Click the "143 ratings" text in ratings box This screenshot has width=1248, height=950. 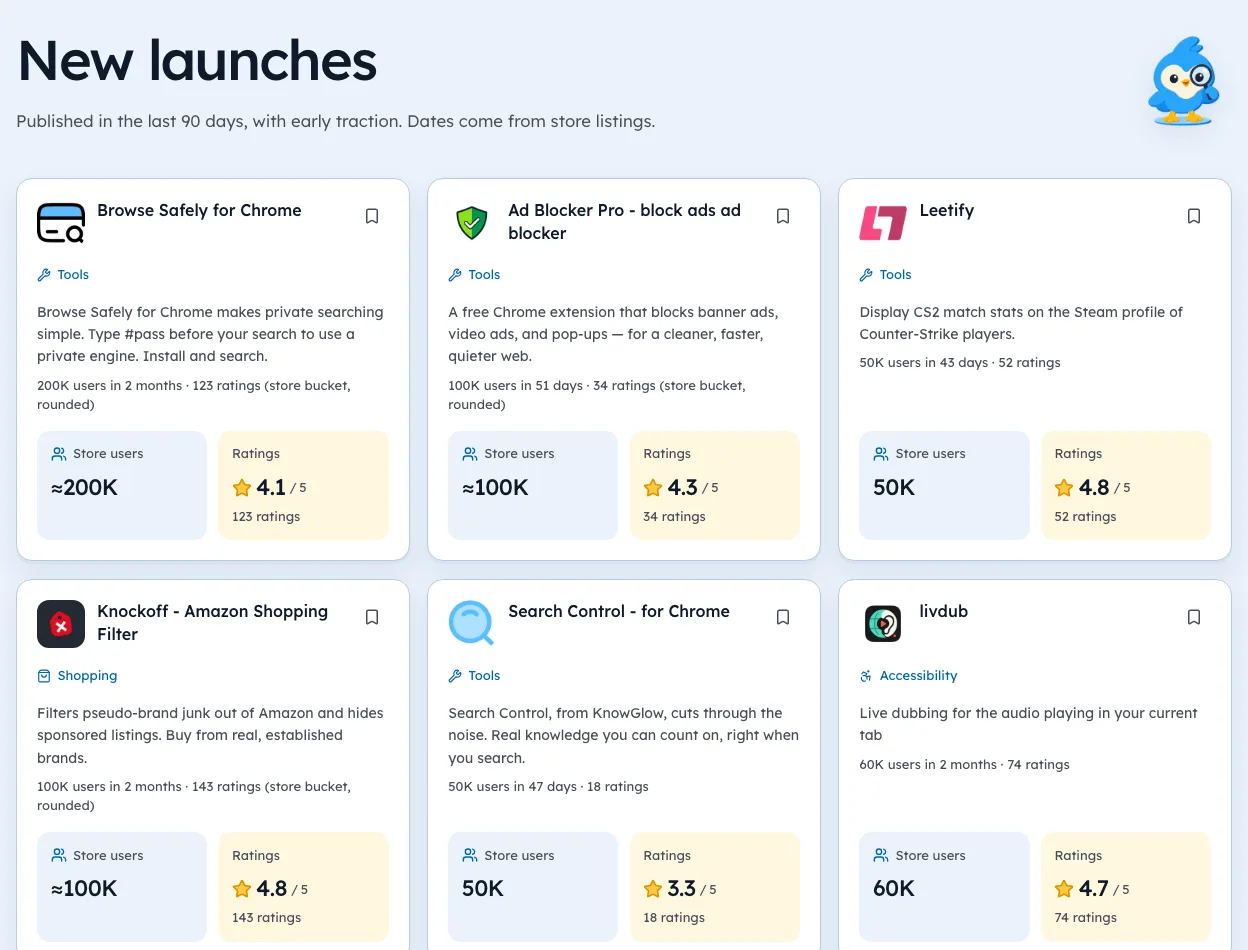(266, 918)
